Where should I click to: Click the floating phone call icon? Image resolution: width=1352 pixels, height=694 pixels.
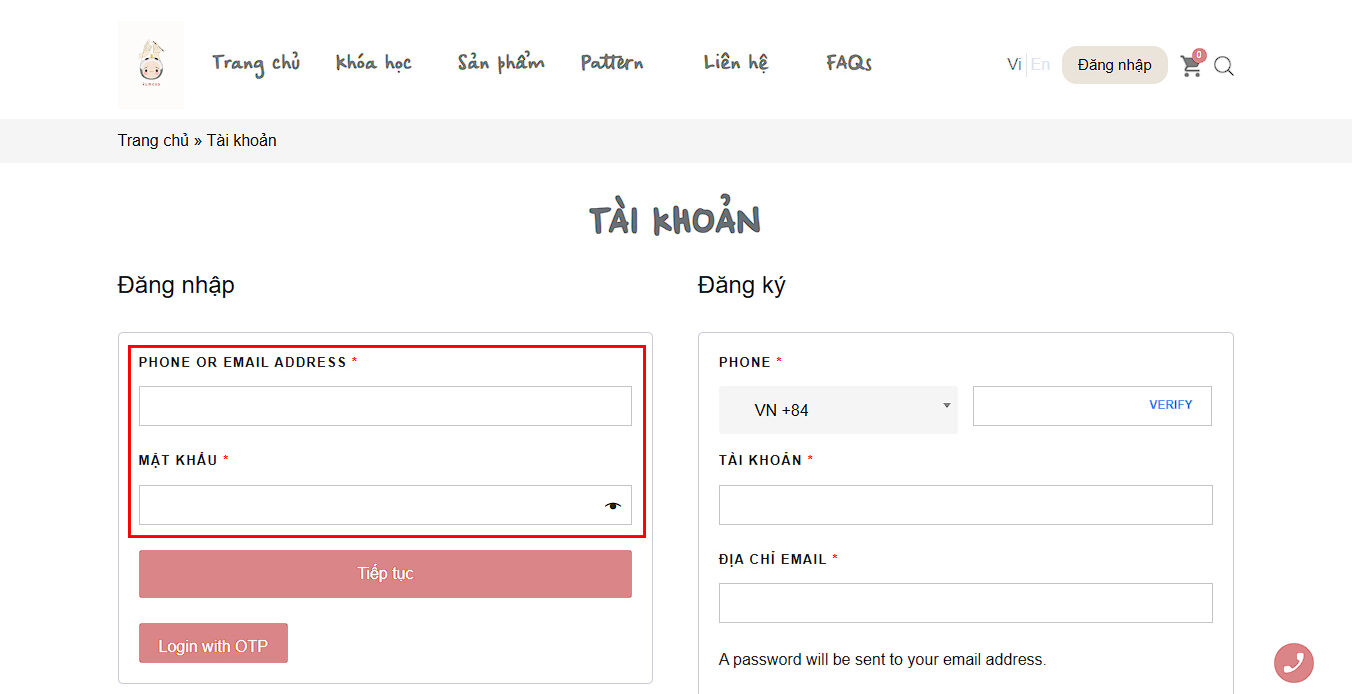click(x=1293, y=662)
